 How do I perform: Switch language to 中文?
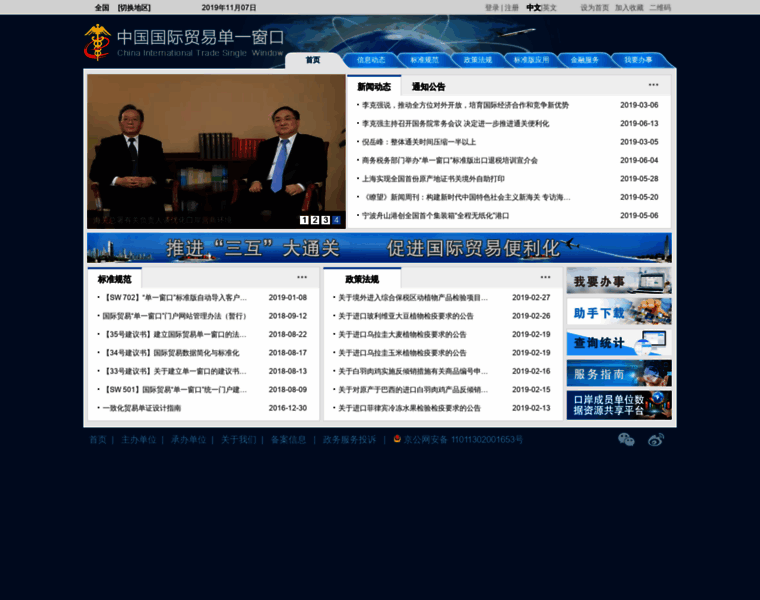(534, 8)
